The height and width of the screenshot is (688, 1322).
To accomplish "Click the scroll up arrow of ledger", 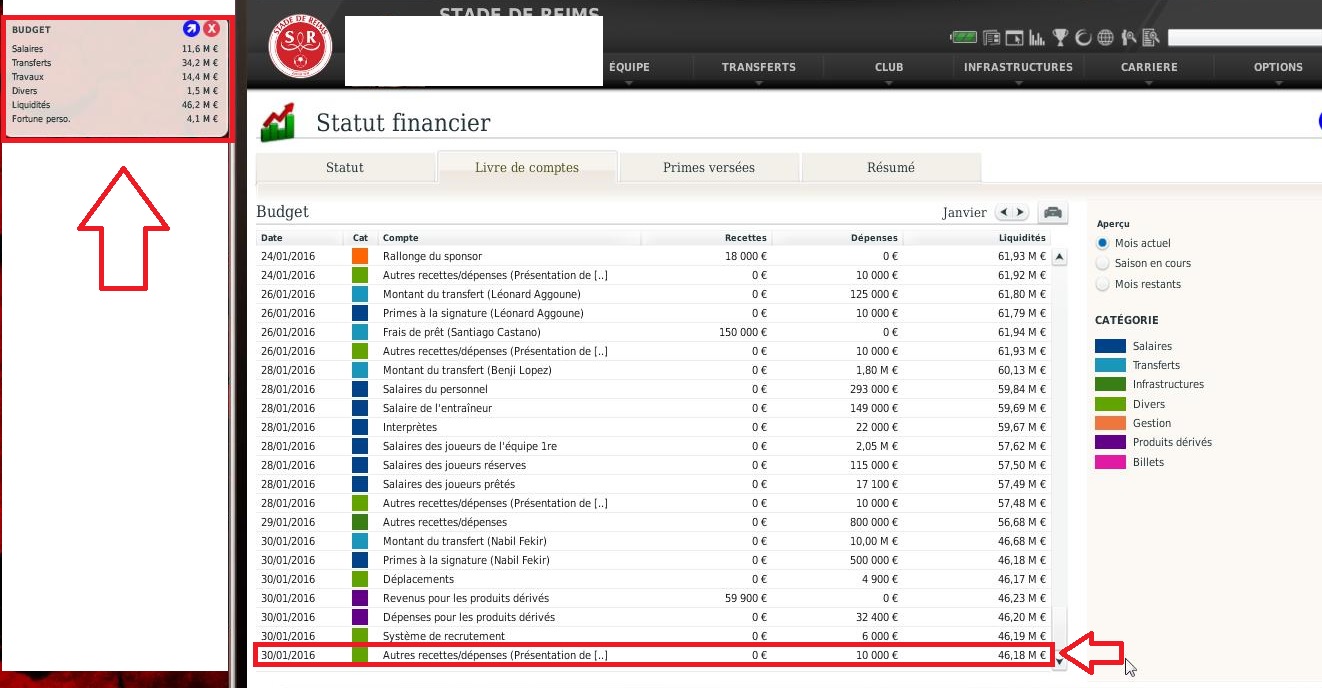I will [x=1060, y=257].
